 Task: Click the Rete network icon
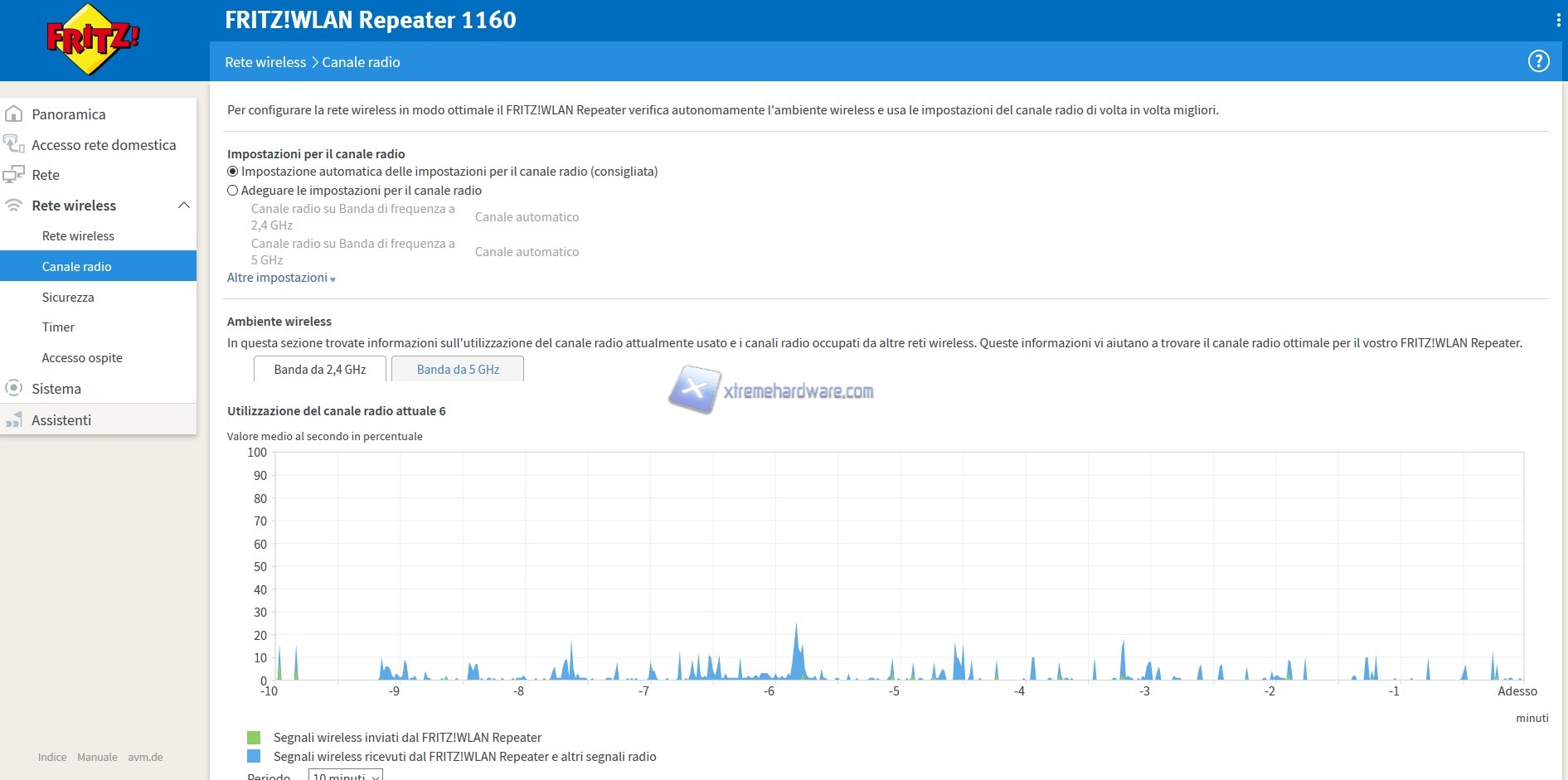(14, 175)
